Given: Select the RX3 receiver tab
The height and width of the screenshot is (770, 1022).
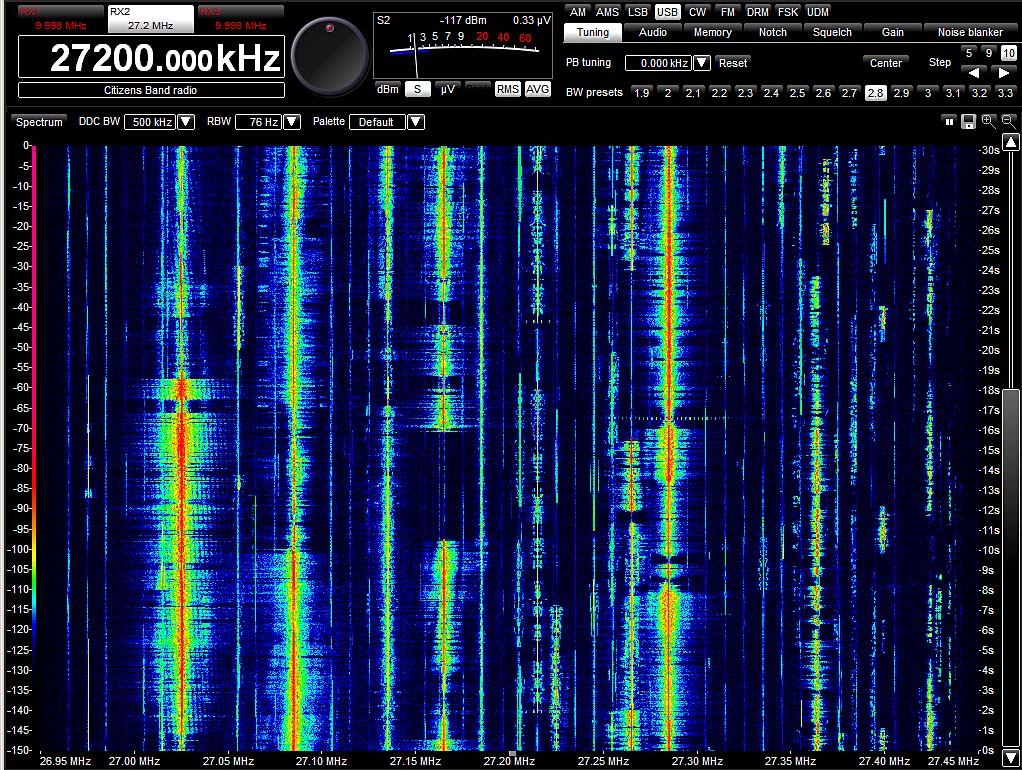Looking at the screenshot, I should click(x=241, y=18).
